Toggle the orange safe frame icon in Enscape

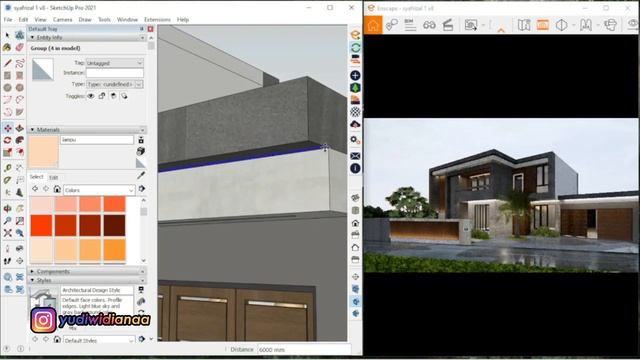point(542,25)
